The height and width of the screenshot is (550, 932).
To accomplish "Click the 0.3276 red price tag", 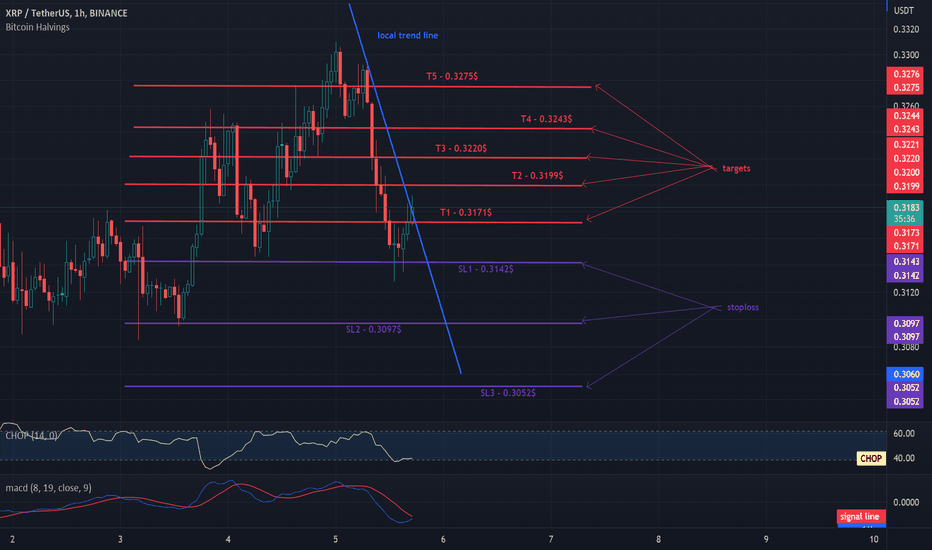I will 905,74.
